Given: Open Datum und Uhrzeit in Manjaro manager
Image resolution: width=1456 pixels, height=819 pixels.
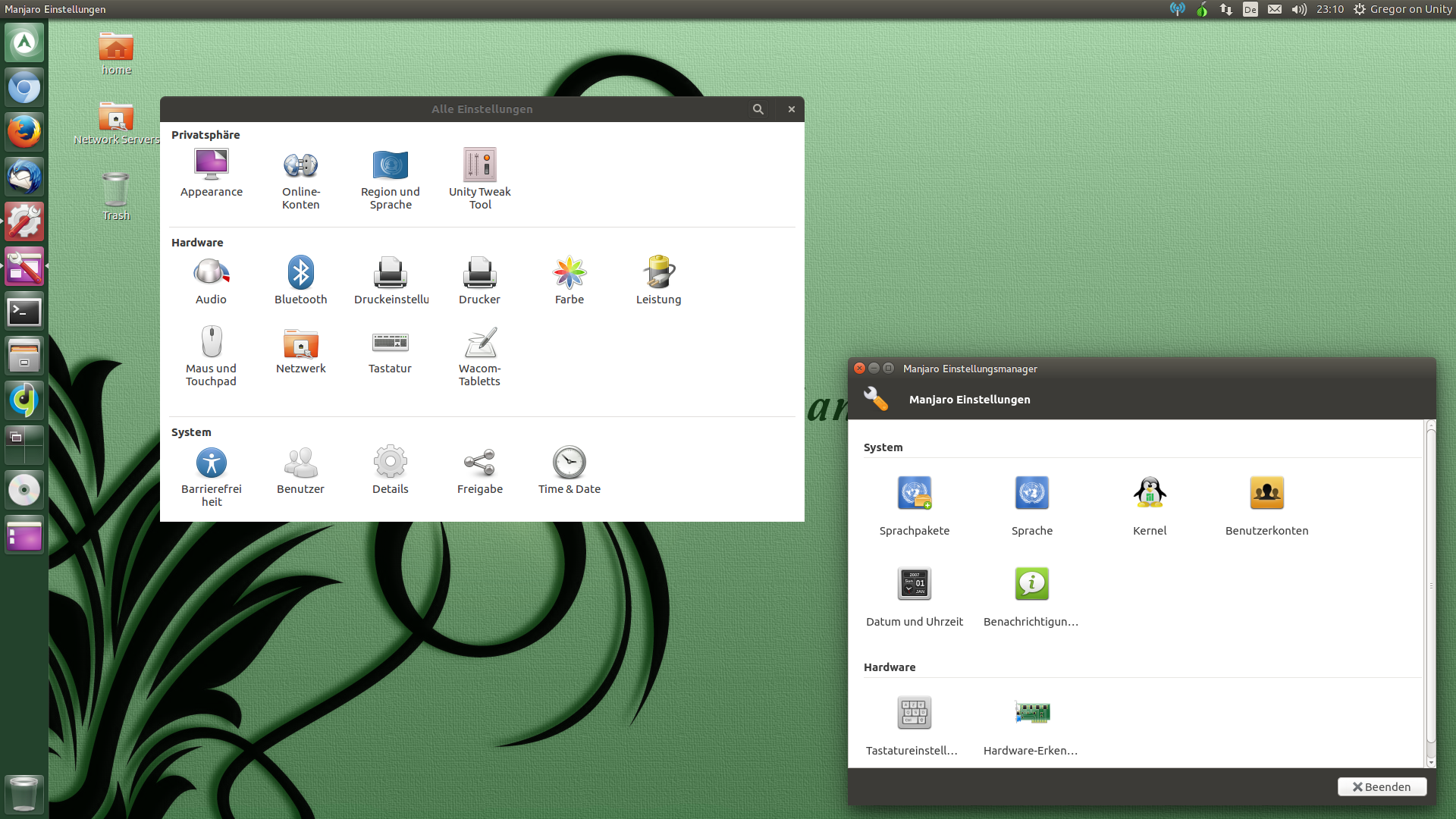Looking at the screenshot, I should pyautogui.click(x=914, y=596).
